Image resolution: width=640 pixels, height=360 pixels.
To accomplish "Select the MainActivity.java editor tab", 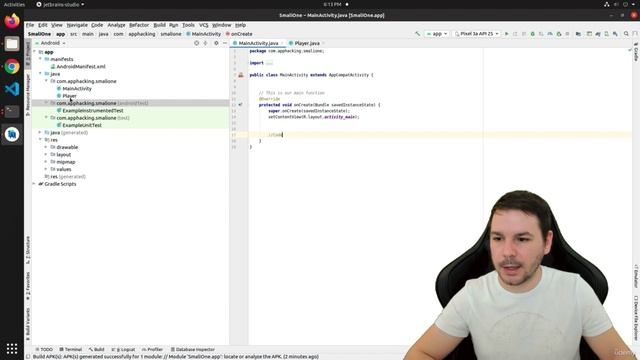I will pyautogui.click(x=258, y=43).
